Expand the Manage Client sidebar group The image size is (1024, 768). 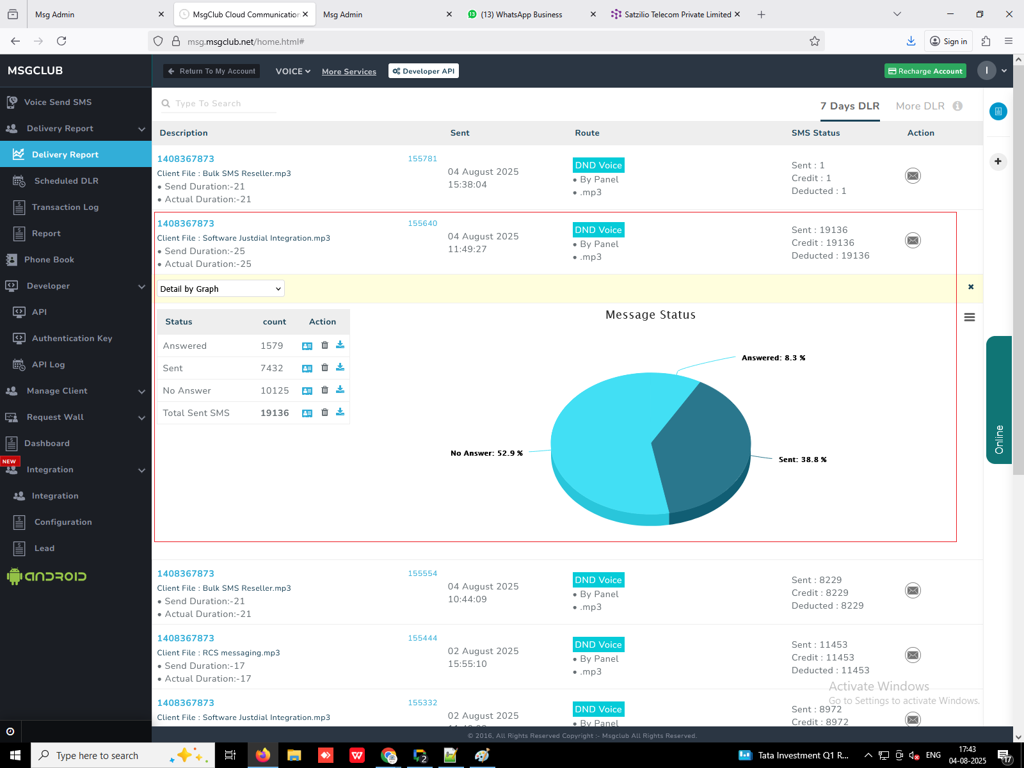click(142, 392)
